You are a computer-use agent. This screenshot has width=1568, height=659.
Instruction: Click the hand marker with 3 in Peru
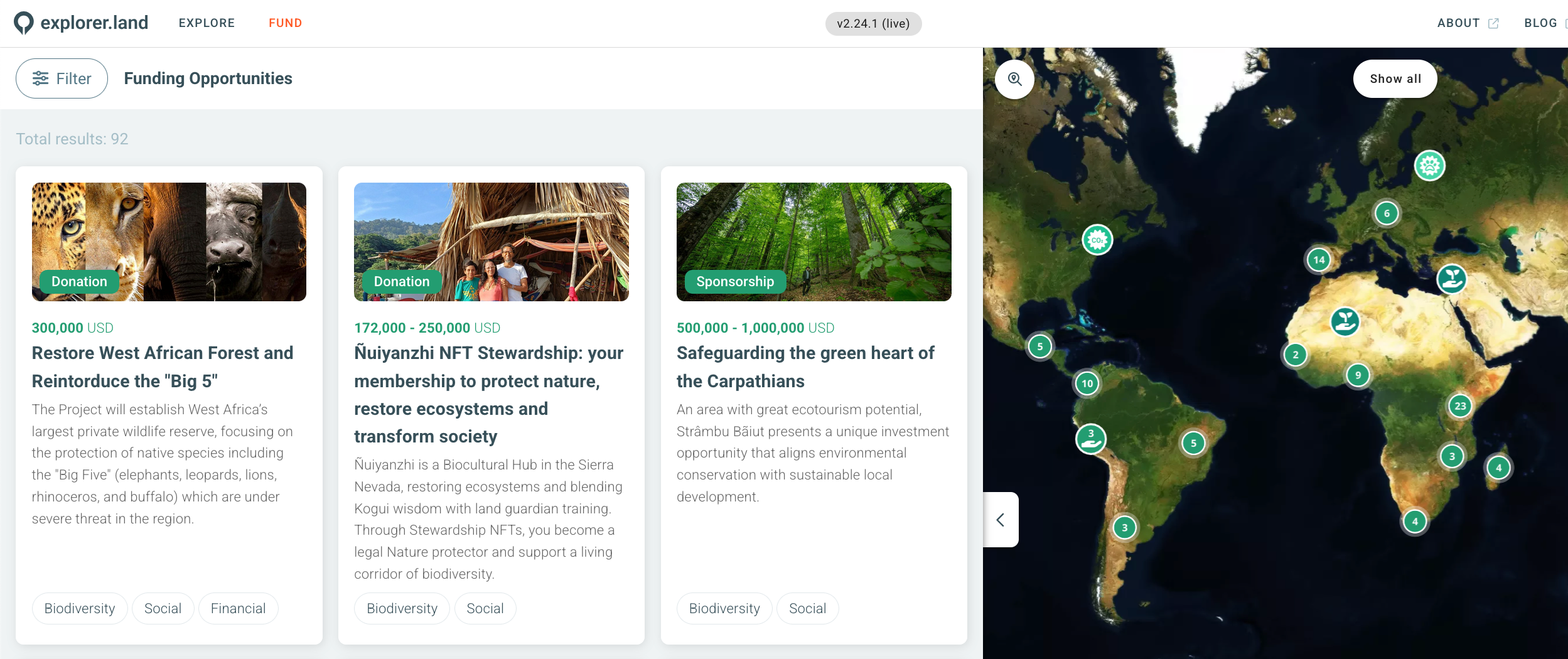[x=1091, y=439]
